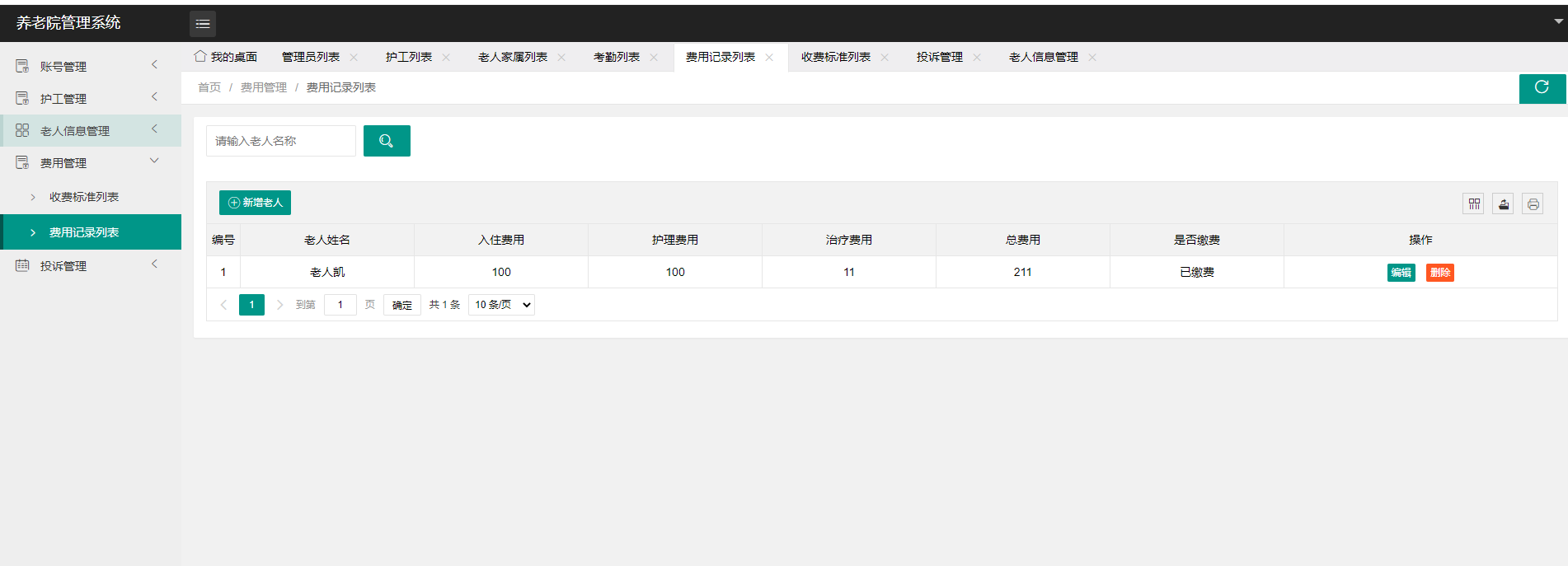Switch to 护工列表 tab
1568x566 pixels.
click(x=409, y=57)
